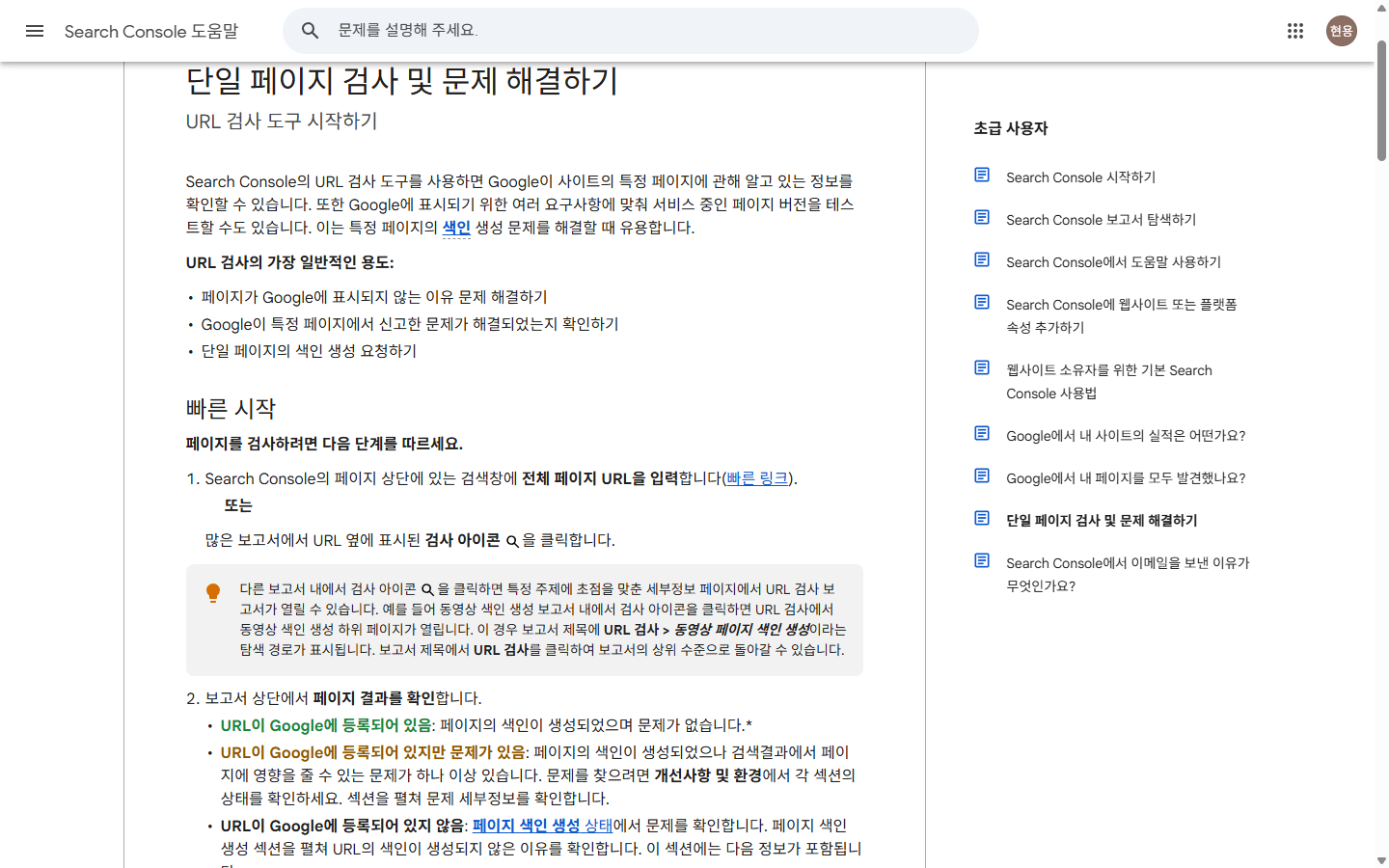1389x868 pixels.
Task: Open 웹사이트 또는 플랫폼 속성 추가하기 article
Action: (1122, 316)
